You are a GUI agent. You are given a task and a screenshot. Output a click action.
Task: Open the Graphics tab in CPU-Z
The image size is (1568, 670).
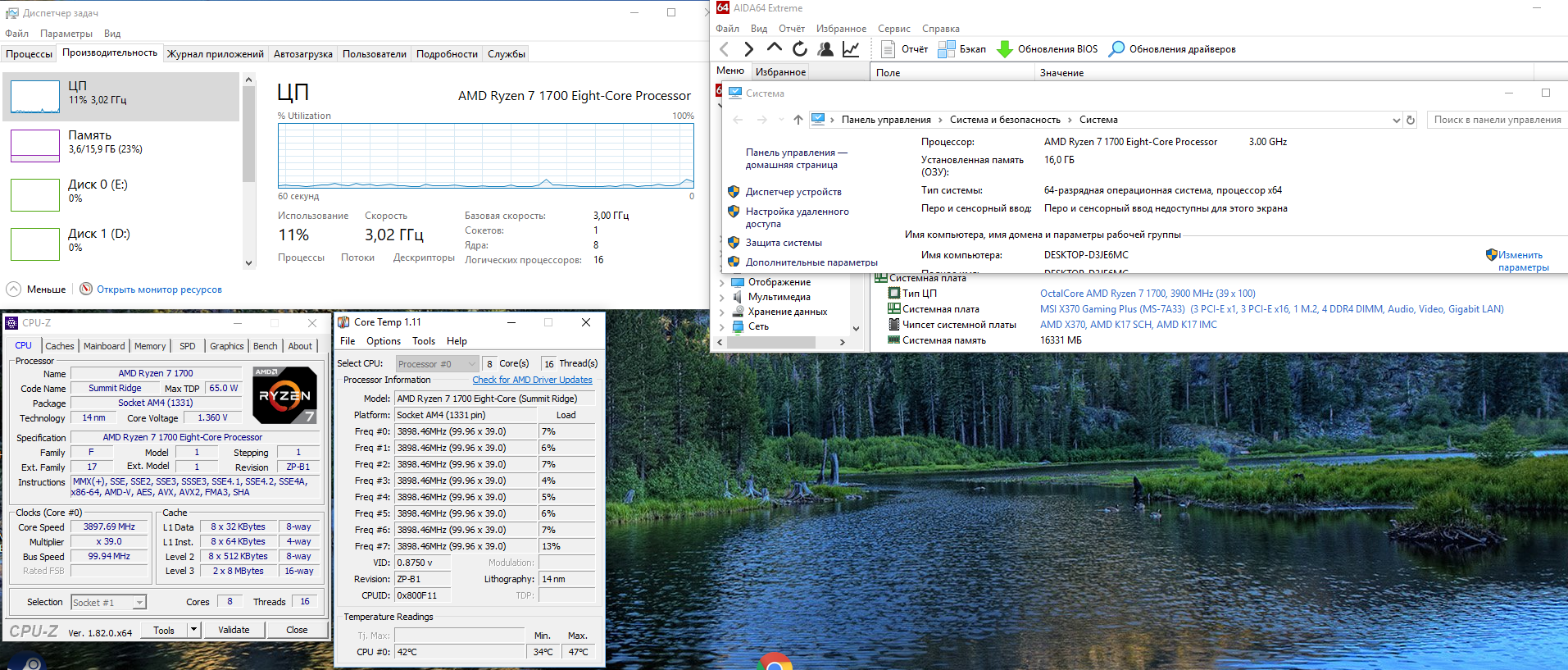click(227, 346)
